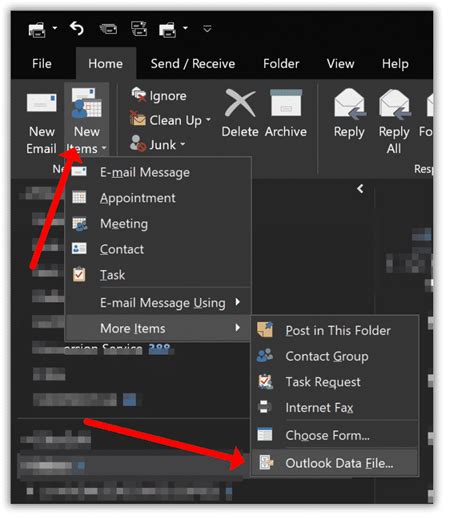Select Task Request in the submenu
The width and height of the screenshot is (474, 528).
(x=335, y=382)
